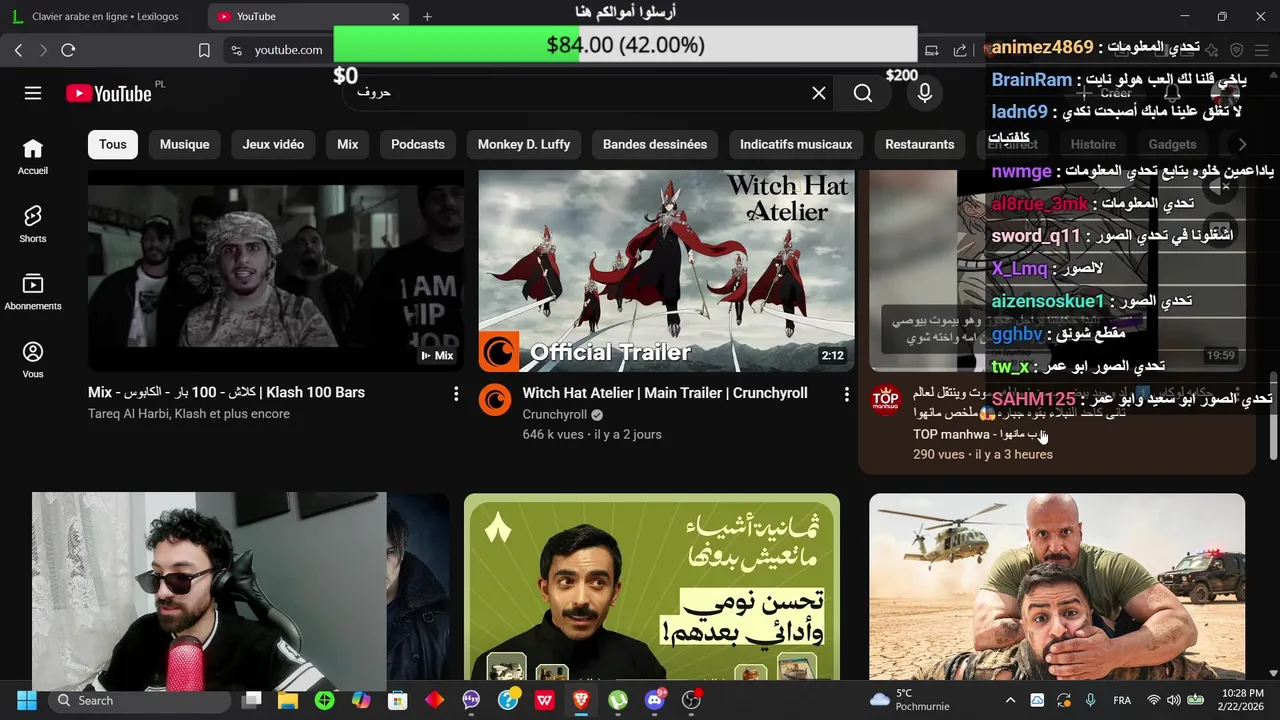1280x720 pixels.
Task: Select the Podcasts chip
Action: coord(418,144)
